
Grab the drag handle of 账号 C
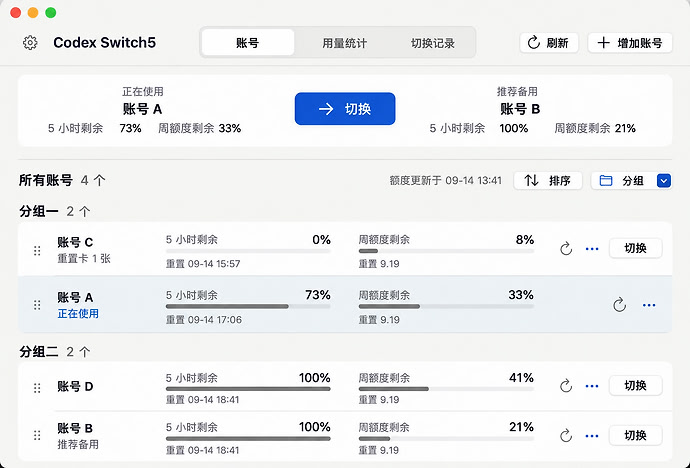tap(37, 250)
